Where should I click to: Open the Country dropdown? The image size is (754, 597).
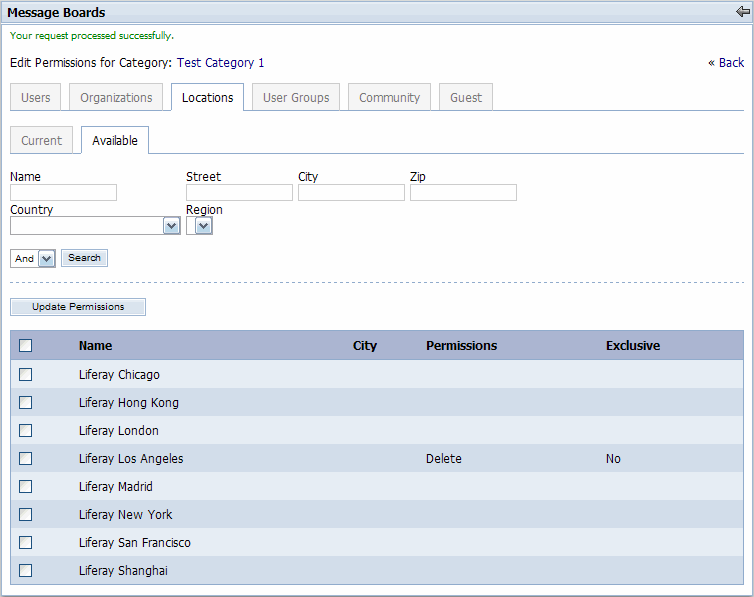coord(95,227)
